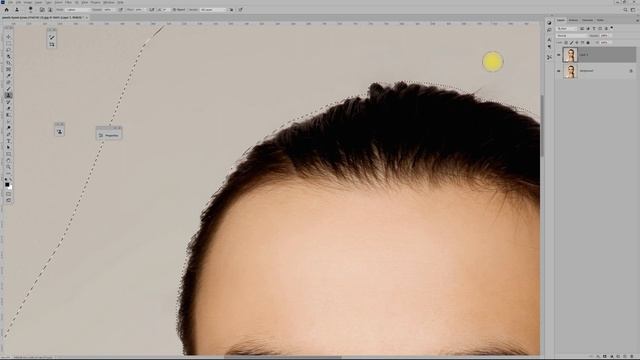Image resolution: width=640 pixels, height=360 pixels.
Task: Go to the Home screen icon
Action: tap(7, 10)
